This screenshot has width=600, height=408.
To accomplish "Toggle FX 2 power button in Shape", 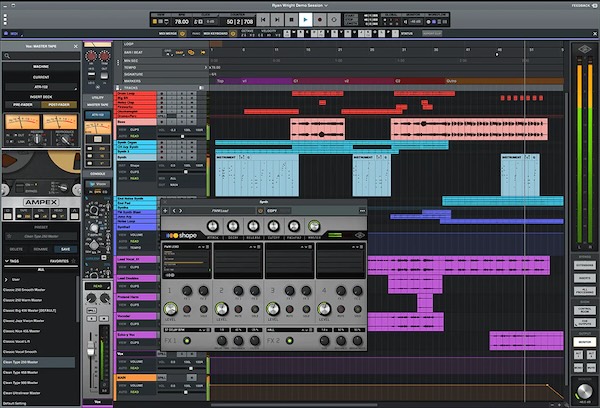I will pos(290,341).
